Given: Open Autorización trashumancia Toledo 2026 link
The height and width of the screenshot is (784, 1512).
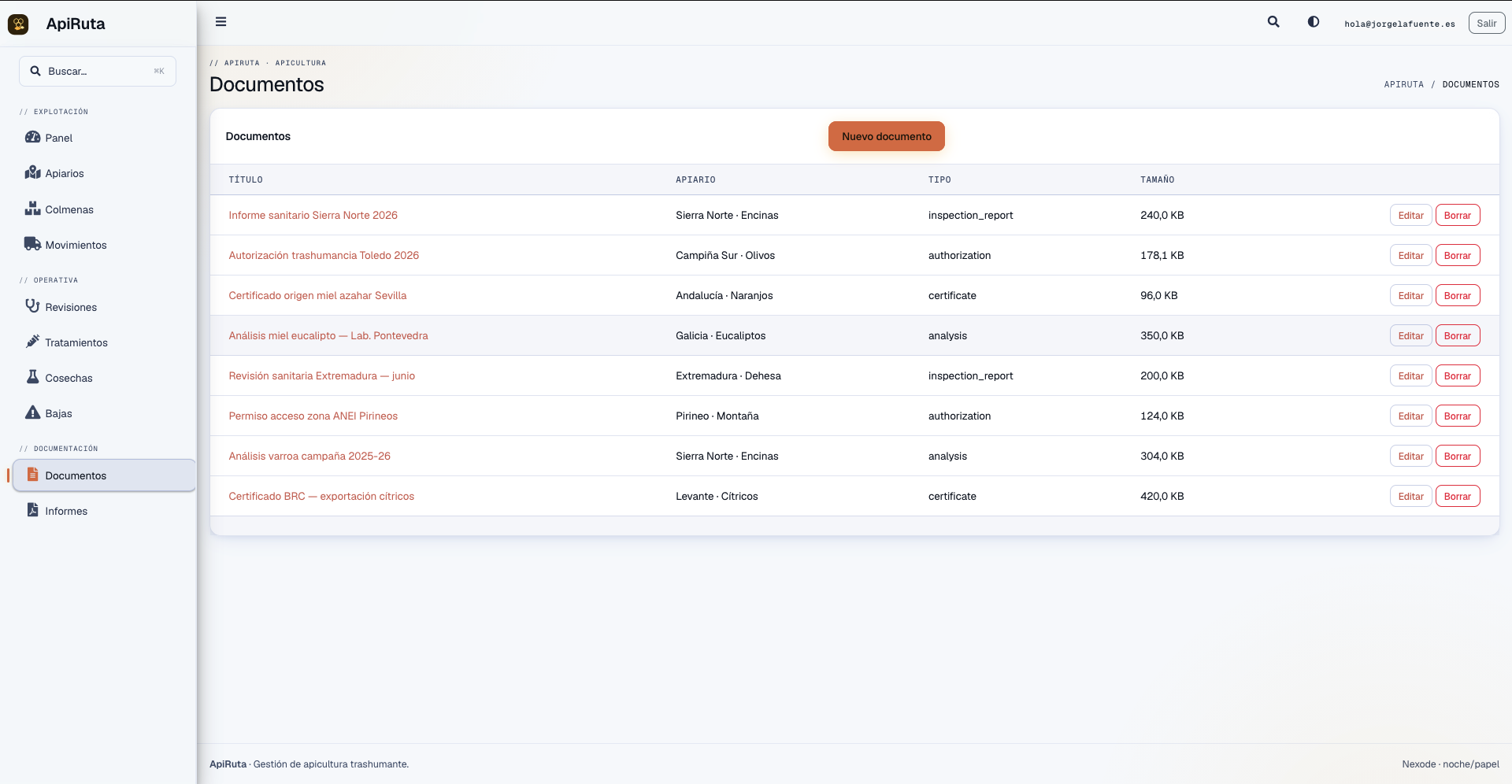Looking at the screenshot, I should tap(324, 255).
